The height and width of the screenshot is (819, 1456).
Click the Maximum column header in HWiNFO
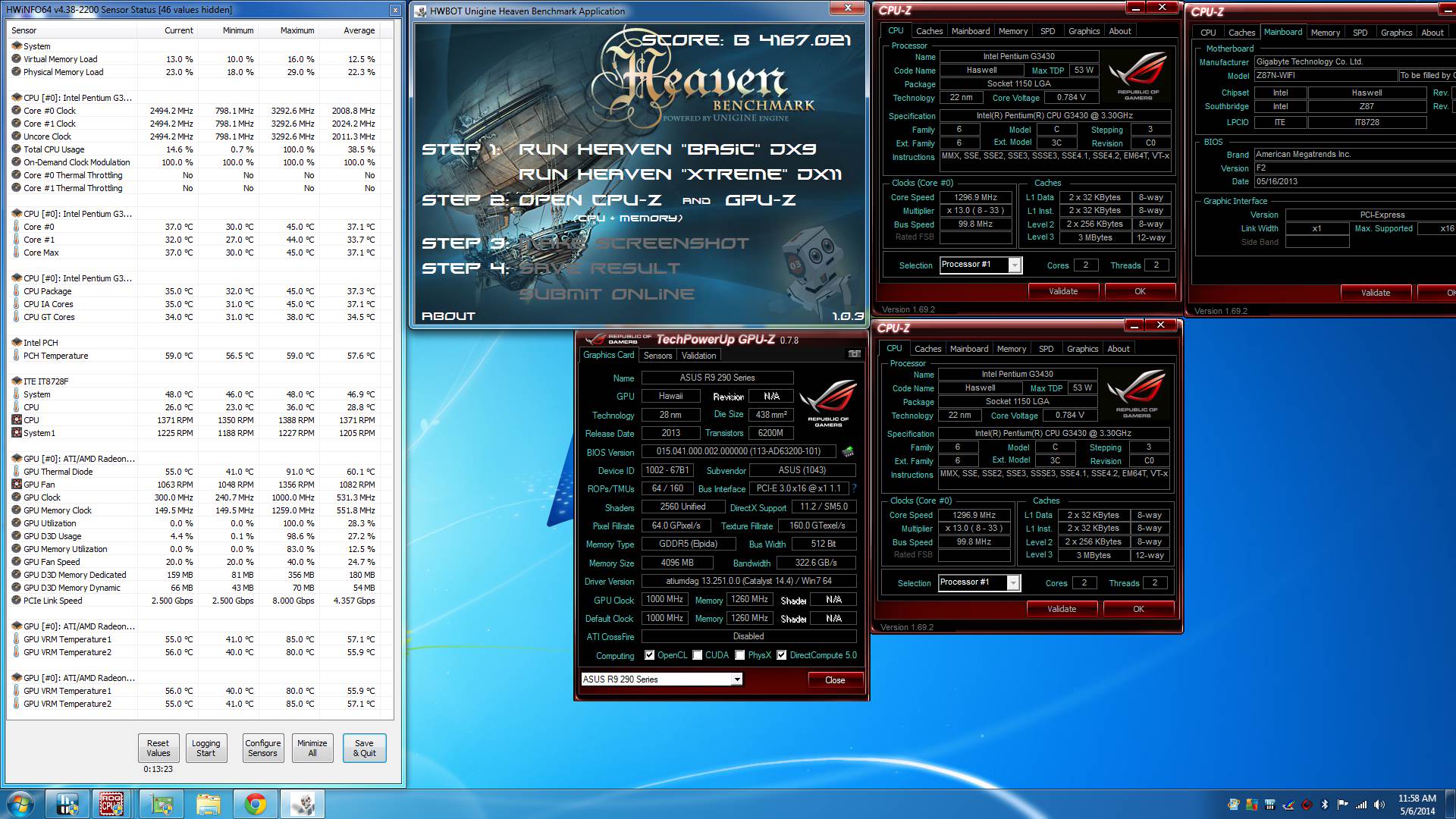(x=290, y=30)
